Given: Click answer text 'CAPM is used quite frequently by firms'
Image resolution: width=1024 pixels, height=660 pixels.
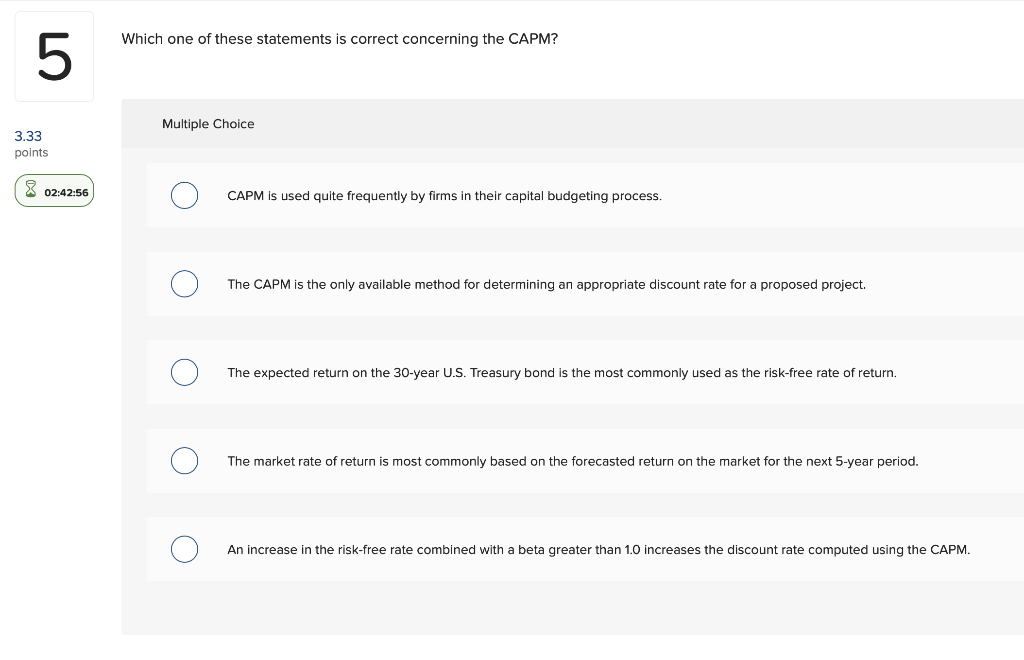Looking at the screenshot, I should click(x=444, y=196).
